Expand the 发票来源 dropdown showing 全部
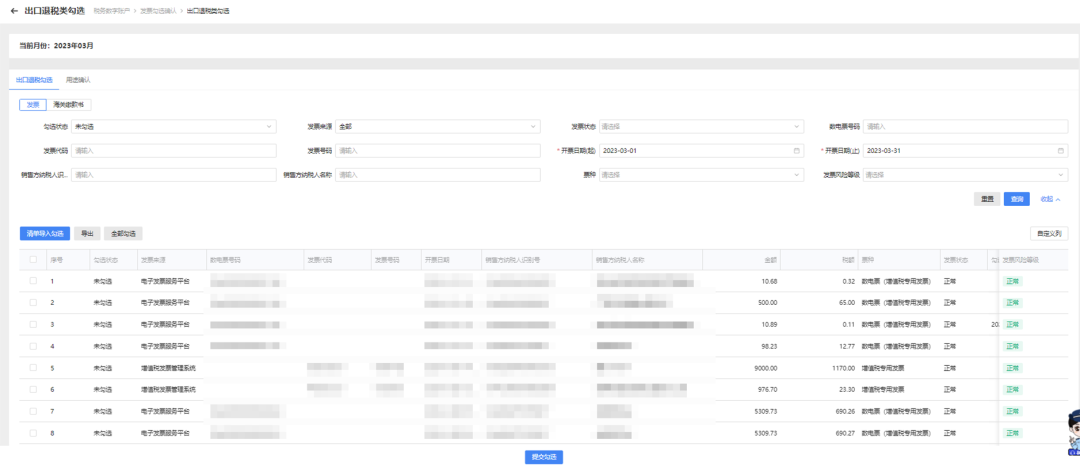Screen dimensions: 1080x466 (x=438, y=127)
